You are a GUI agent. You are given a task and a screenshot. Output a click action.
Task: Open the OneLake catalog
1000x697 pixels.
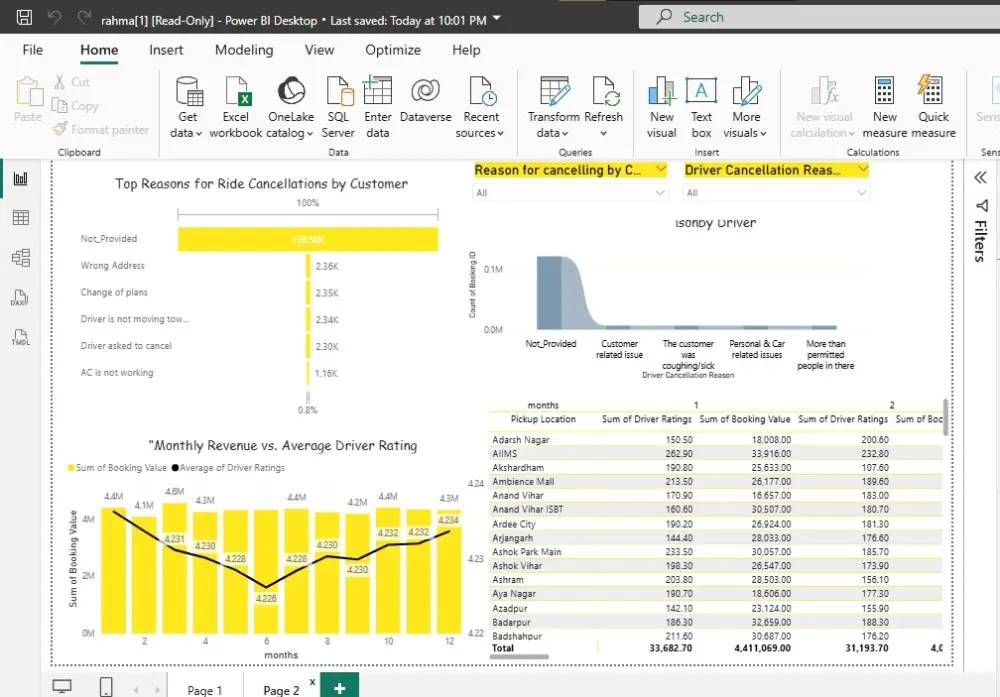[x=291, y=106]
